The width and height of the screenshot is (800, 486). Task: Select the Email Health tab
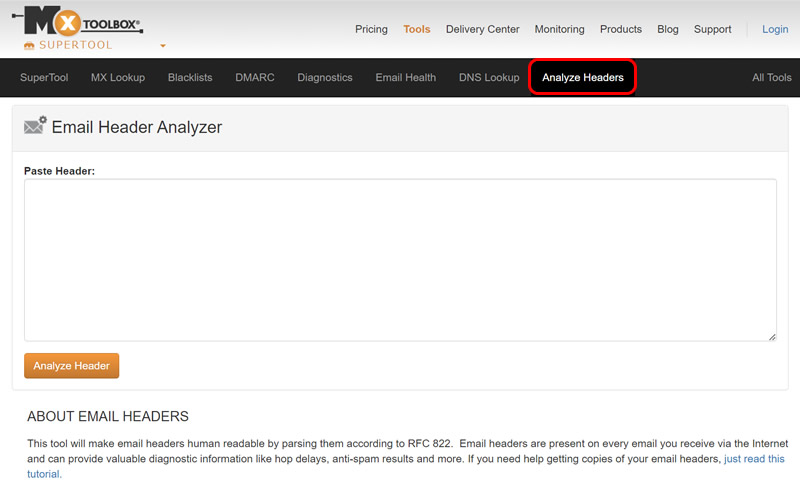pos(405,78)
